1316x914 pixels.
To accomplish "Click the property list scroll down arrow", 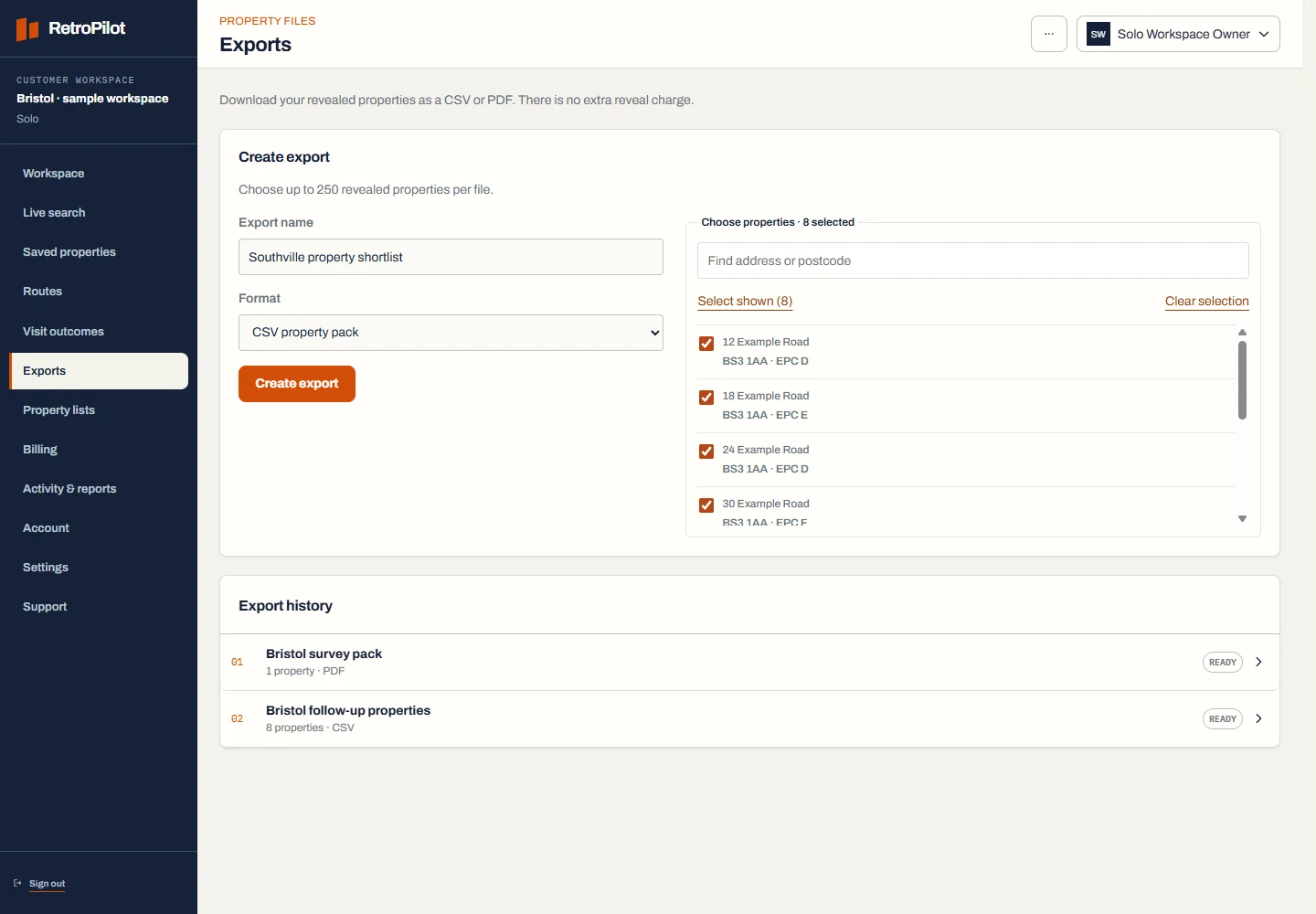I will coord(1242,518).
